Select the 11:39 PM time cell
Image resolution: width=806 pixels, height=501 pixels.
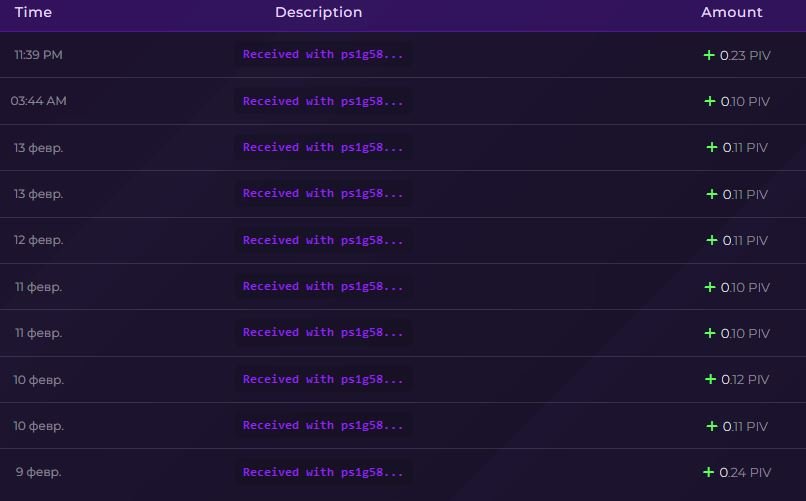[x=38, y=55]
